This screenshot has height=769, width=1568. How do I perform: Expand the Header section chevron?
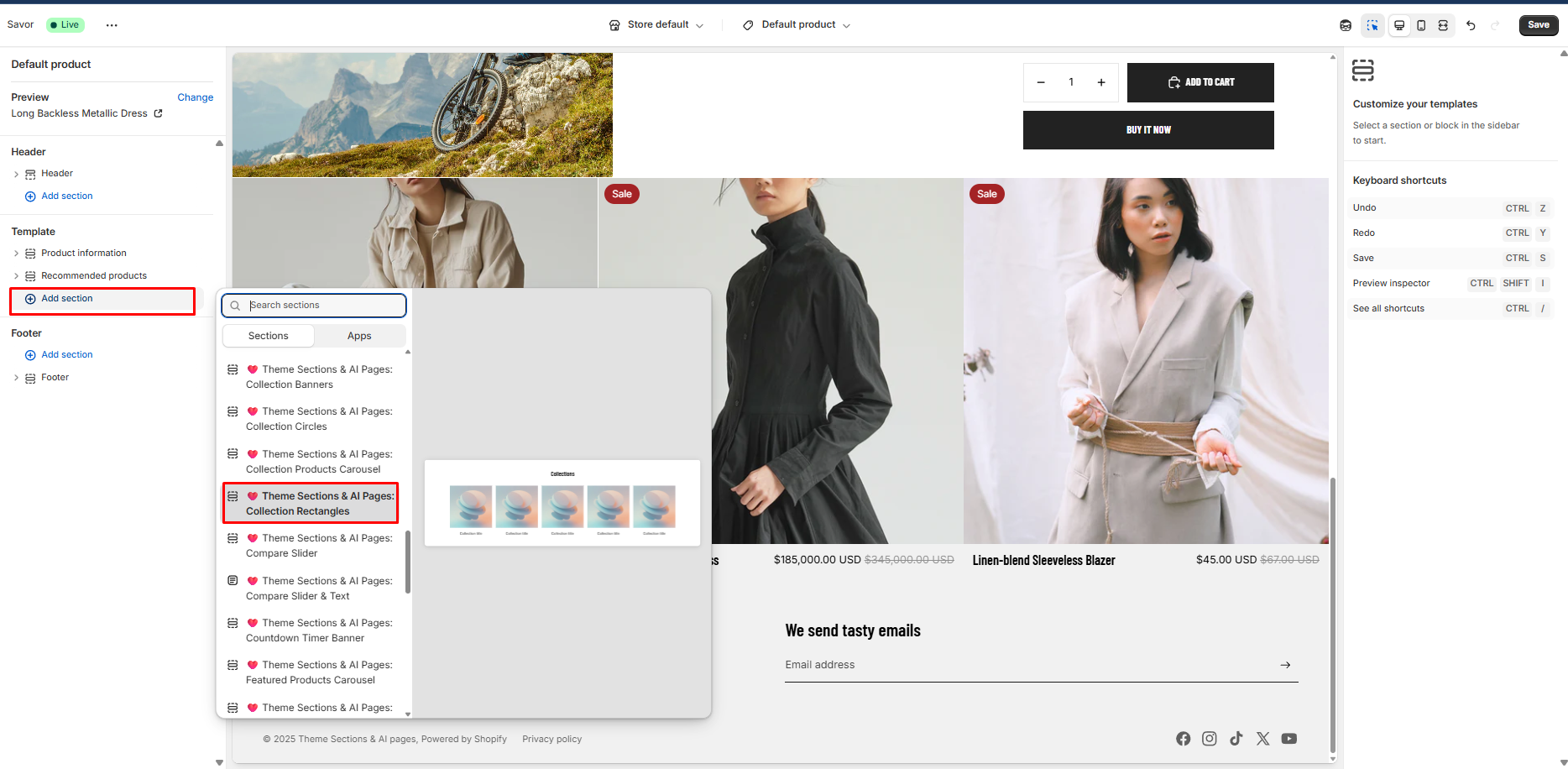[x=16, y=174]
